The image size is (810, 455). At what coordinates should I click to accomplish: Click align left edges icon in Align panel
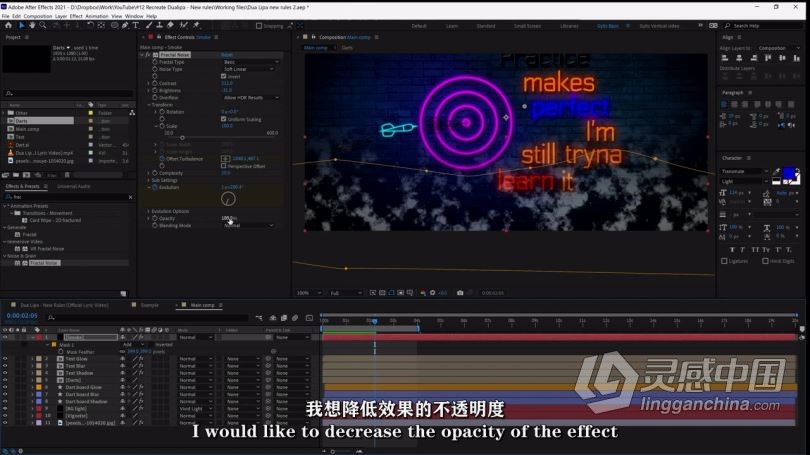coord(725,58)
